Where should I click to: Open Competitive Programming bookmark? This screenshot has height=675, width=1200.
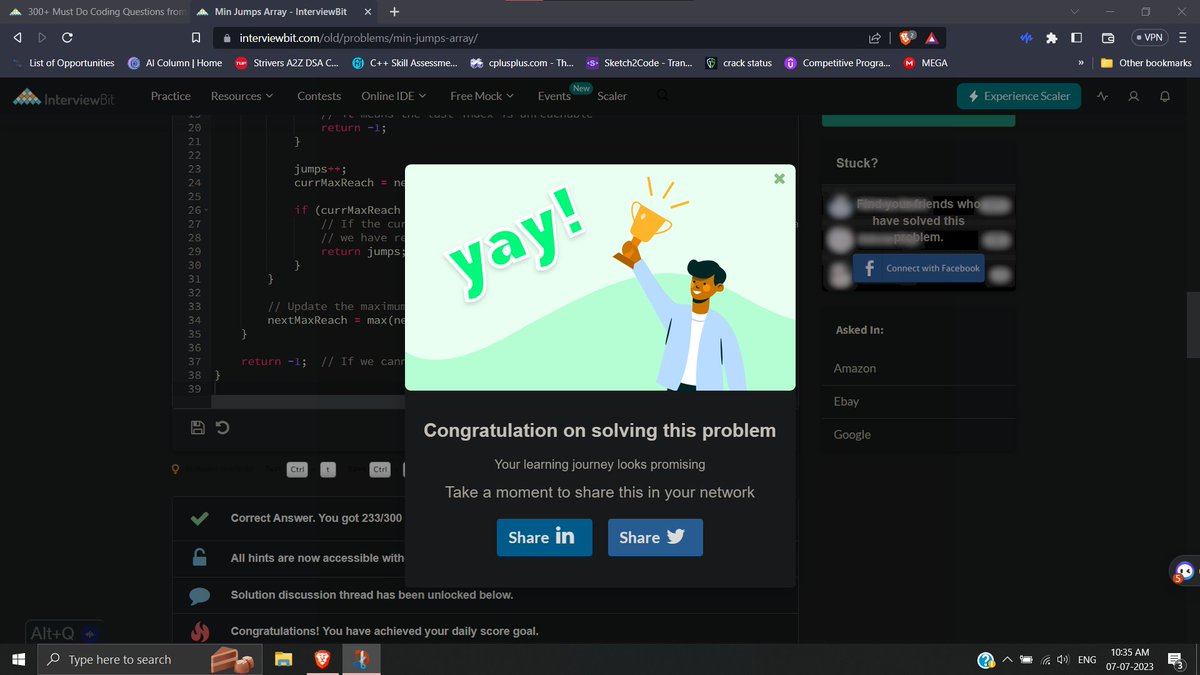[x=837, y=63]
